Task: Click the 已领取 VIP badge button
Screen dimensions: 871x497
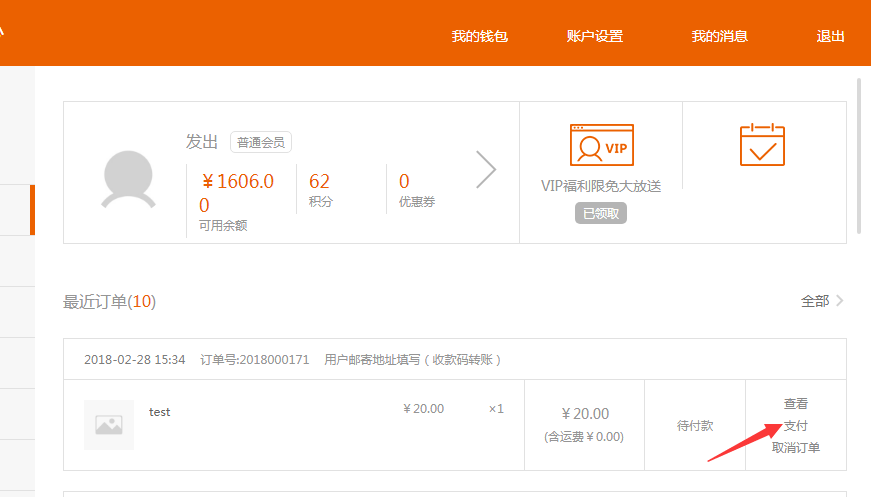Action: [601, 213]
